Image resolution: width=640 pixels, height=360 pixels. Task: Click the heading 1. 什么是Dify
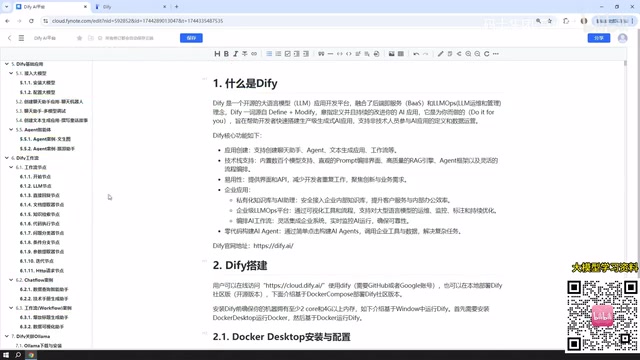point(245,83)
